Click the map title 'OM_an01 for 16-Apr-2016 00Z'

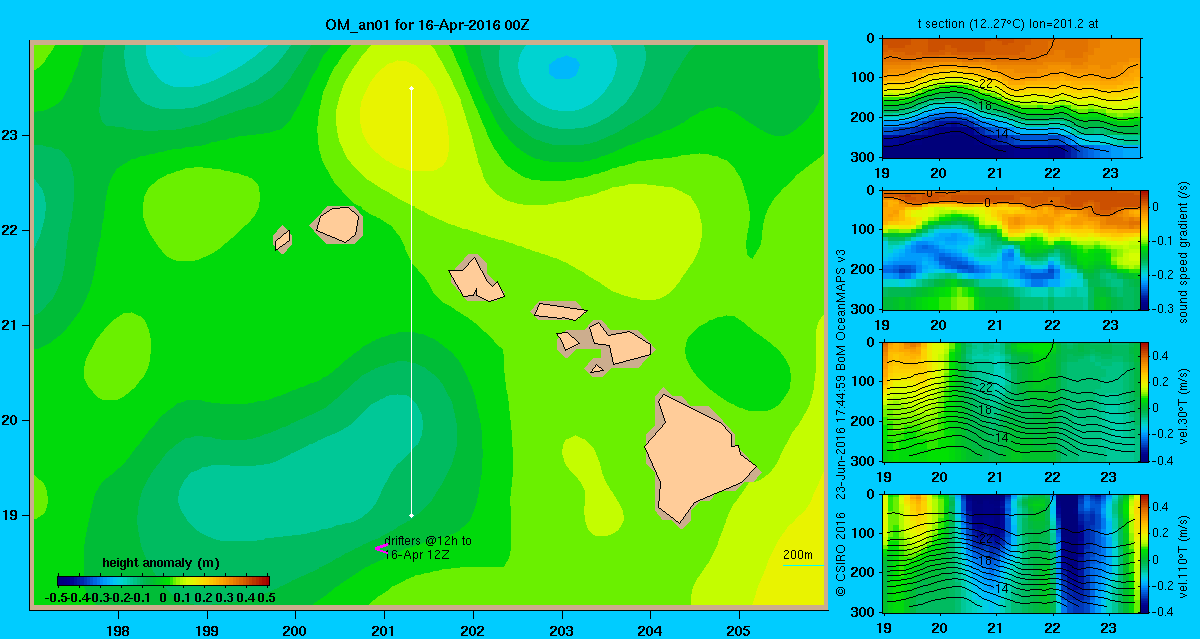427,23
